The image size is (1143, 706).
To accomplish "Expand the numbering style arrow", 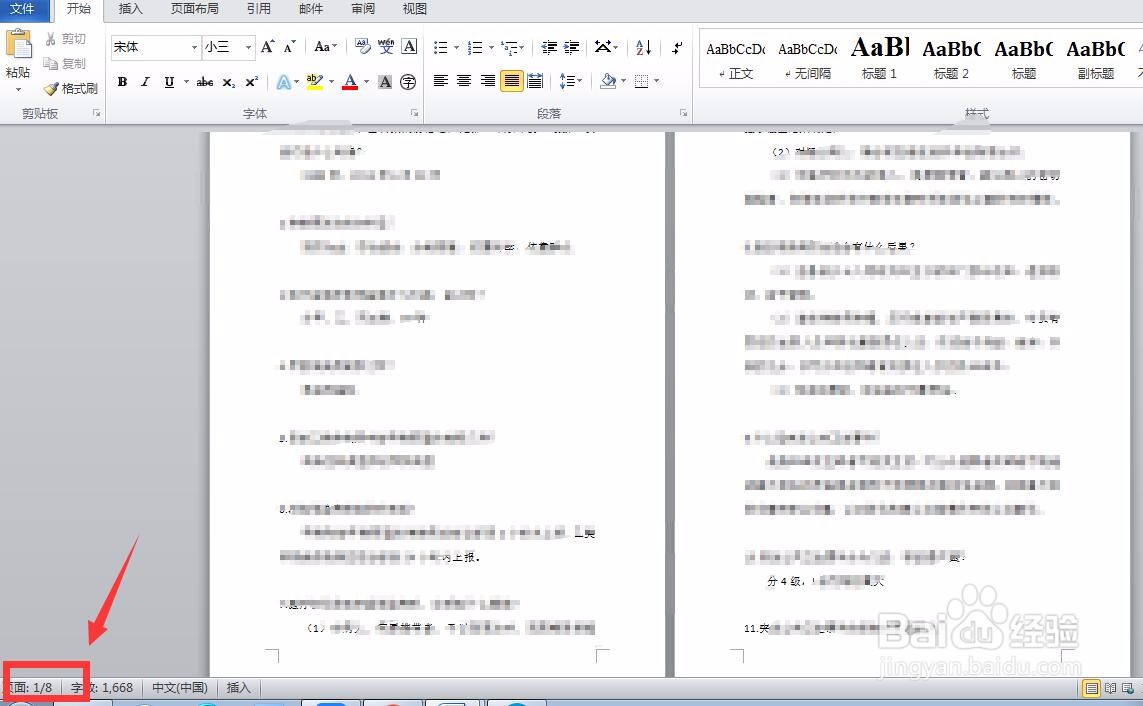I will (x=491, y=47).
